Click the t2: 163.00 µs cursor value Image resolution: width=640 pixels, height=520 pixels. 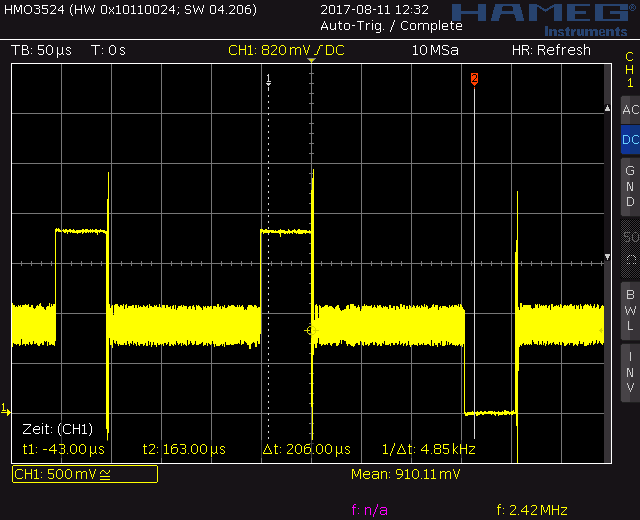click(x=184, y=449)
